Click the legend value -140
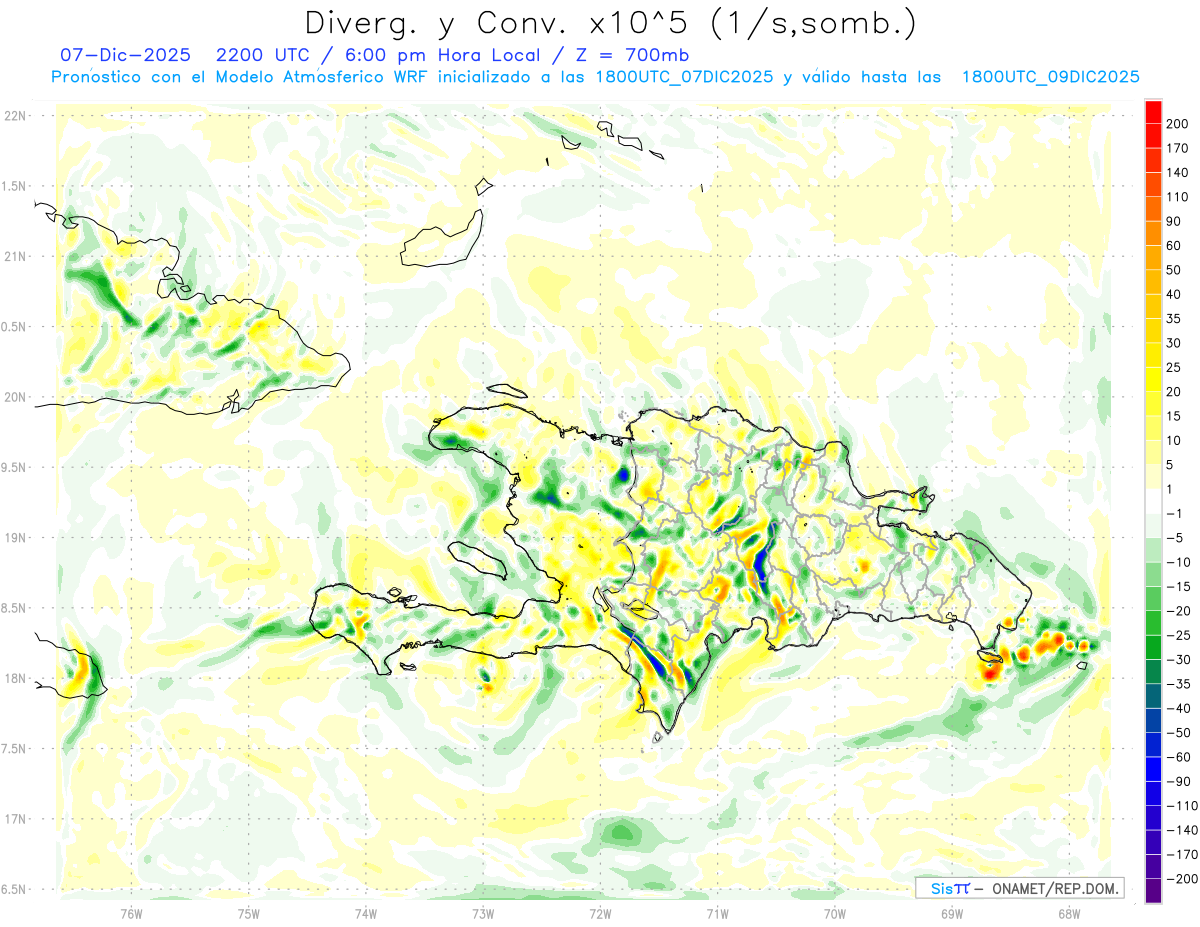This screenshot has width=1200, height=927. point(1183,831)
